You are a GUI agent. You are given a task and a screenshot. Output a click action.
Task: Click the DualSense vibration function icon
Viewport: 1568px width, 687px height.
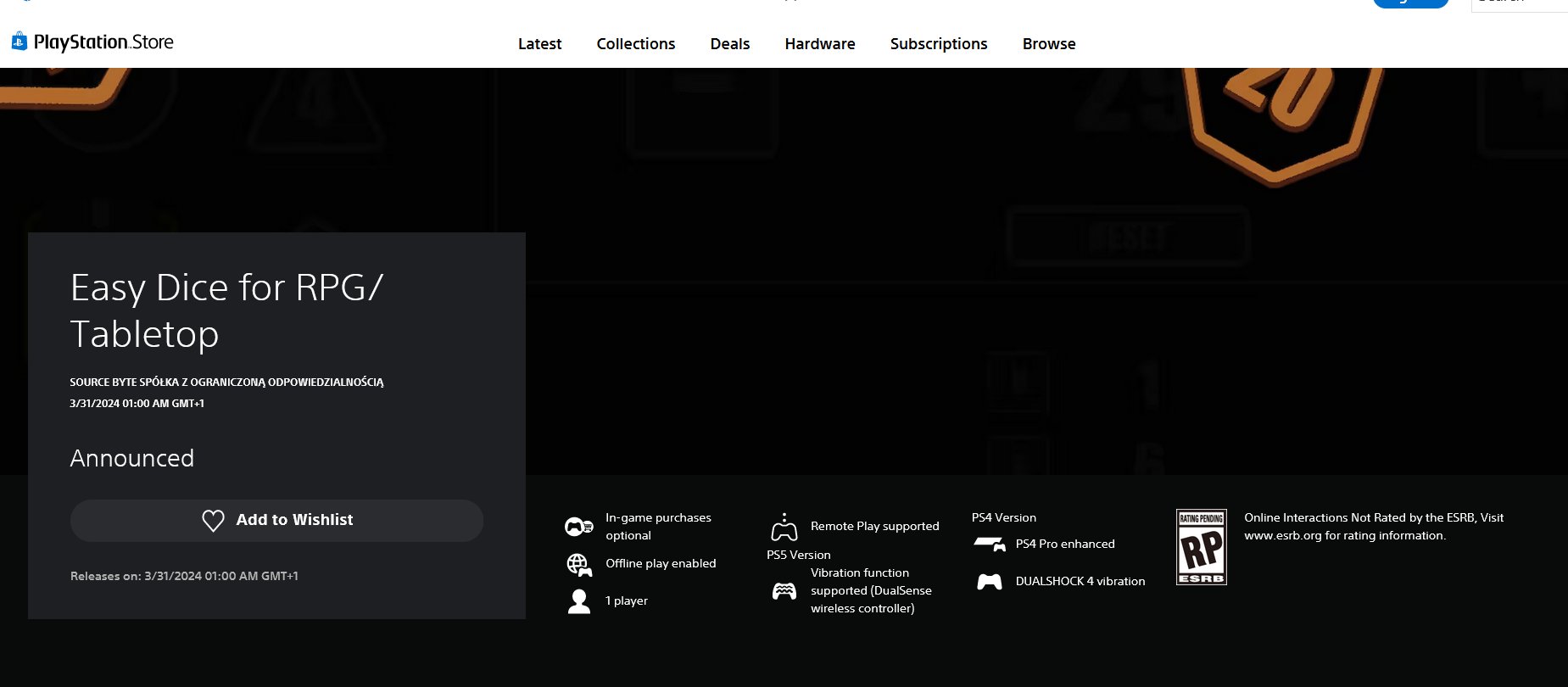[784, 590]
